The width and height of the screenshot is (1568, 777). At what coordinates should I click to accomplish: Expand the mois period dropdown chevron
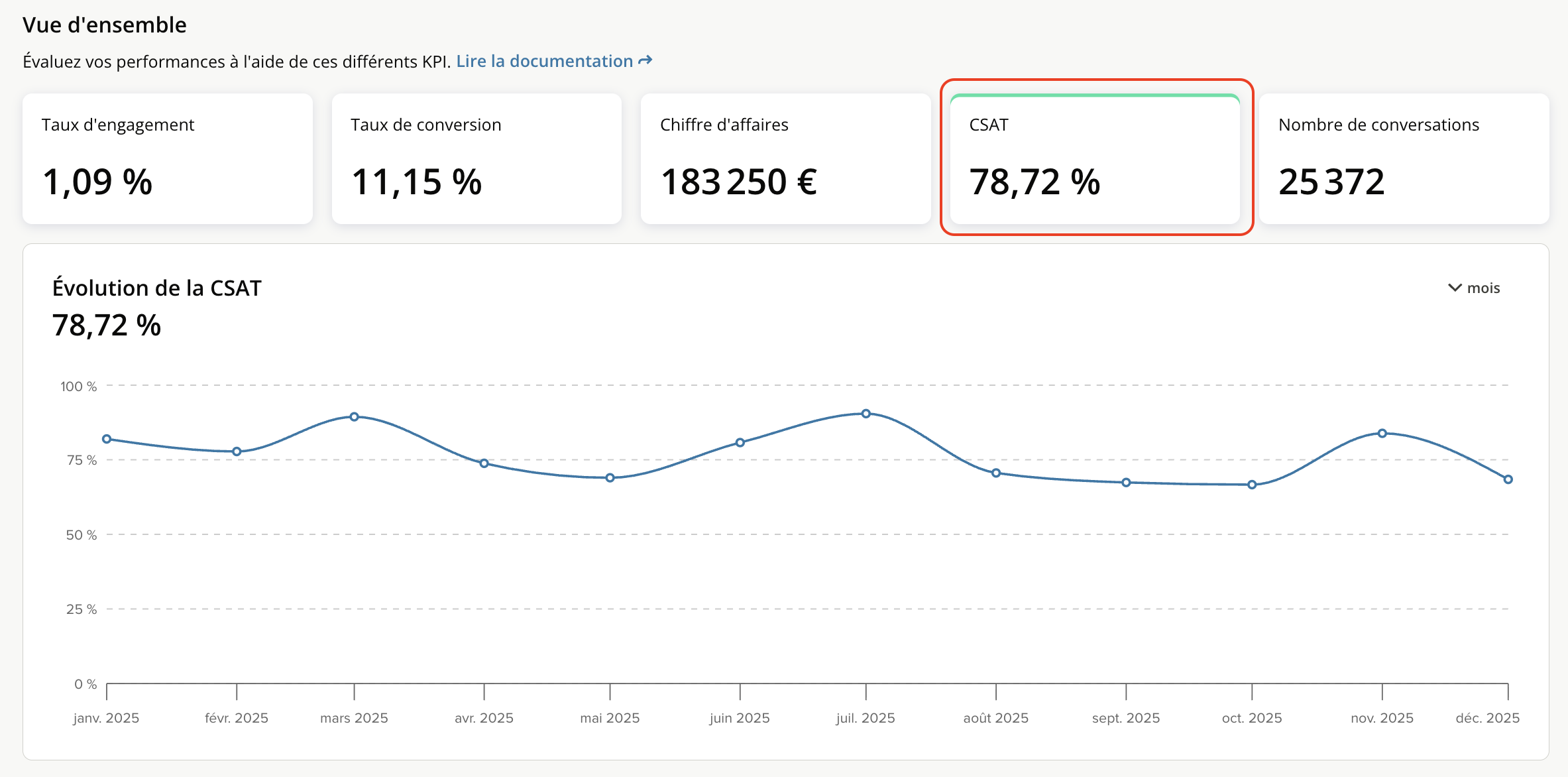[x=1455, y=288]
